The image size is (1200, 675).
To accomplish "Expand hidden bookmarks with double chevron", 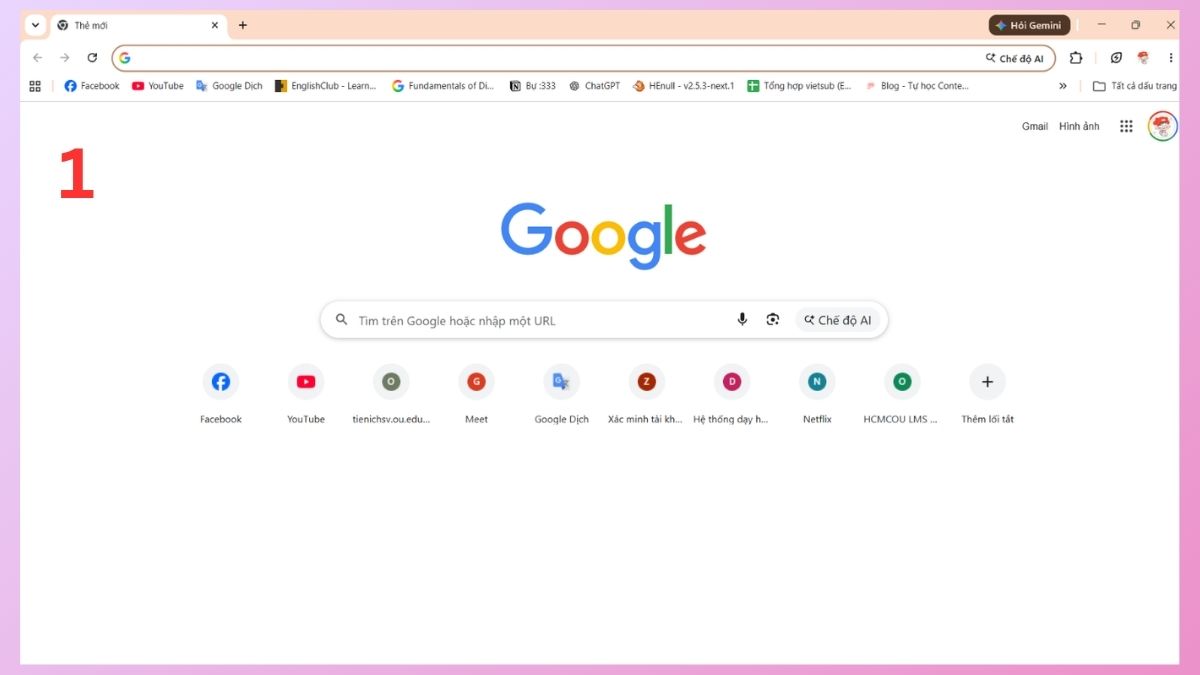I will [x=1063, y=86].
